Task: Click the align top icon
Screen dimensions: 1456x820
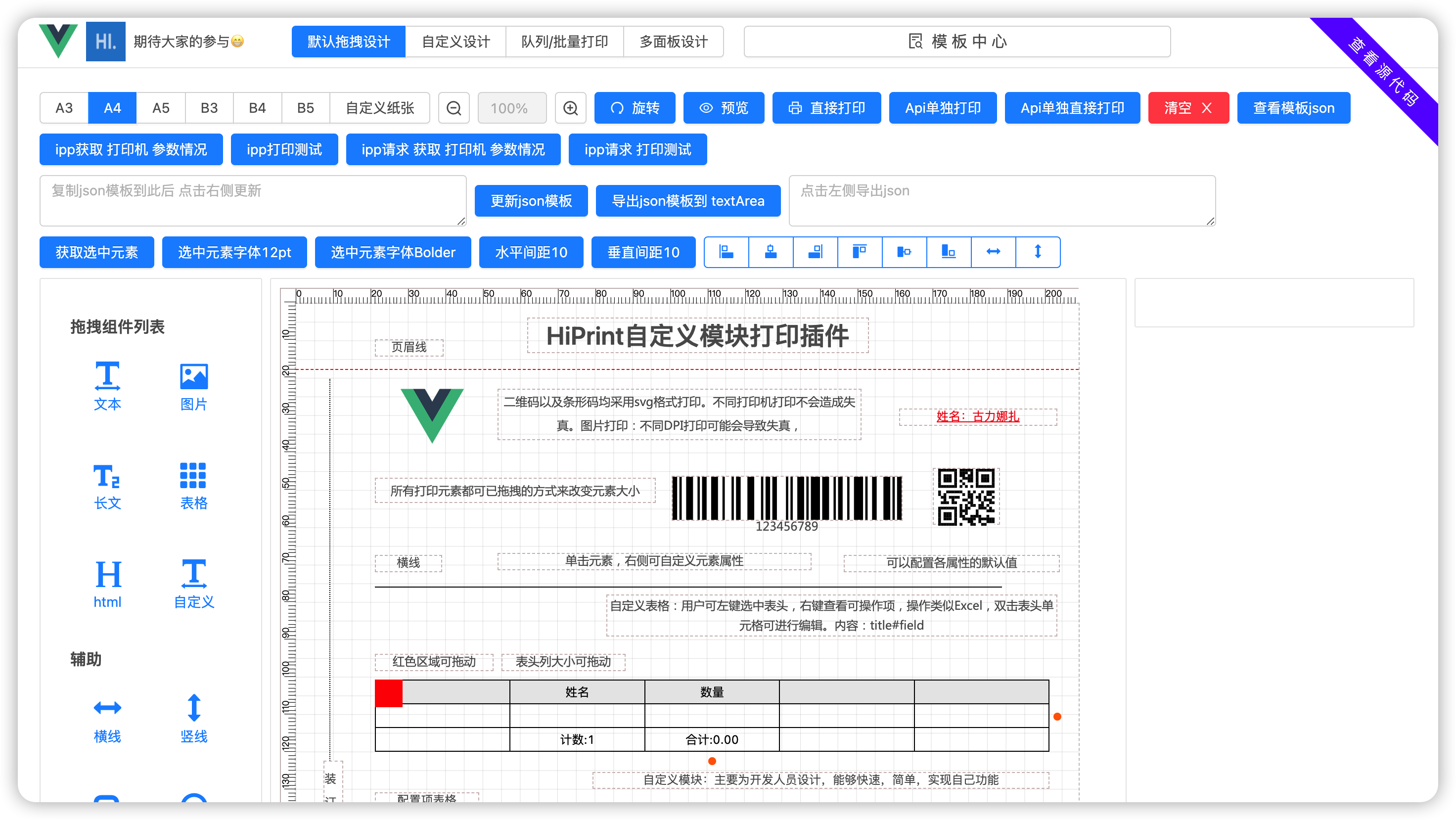Action: click(x=860, y=251)
